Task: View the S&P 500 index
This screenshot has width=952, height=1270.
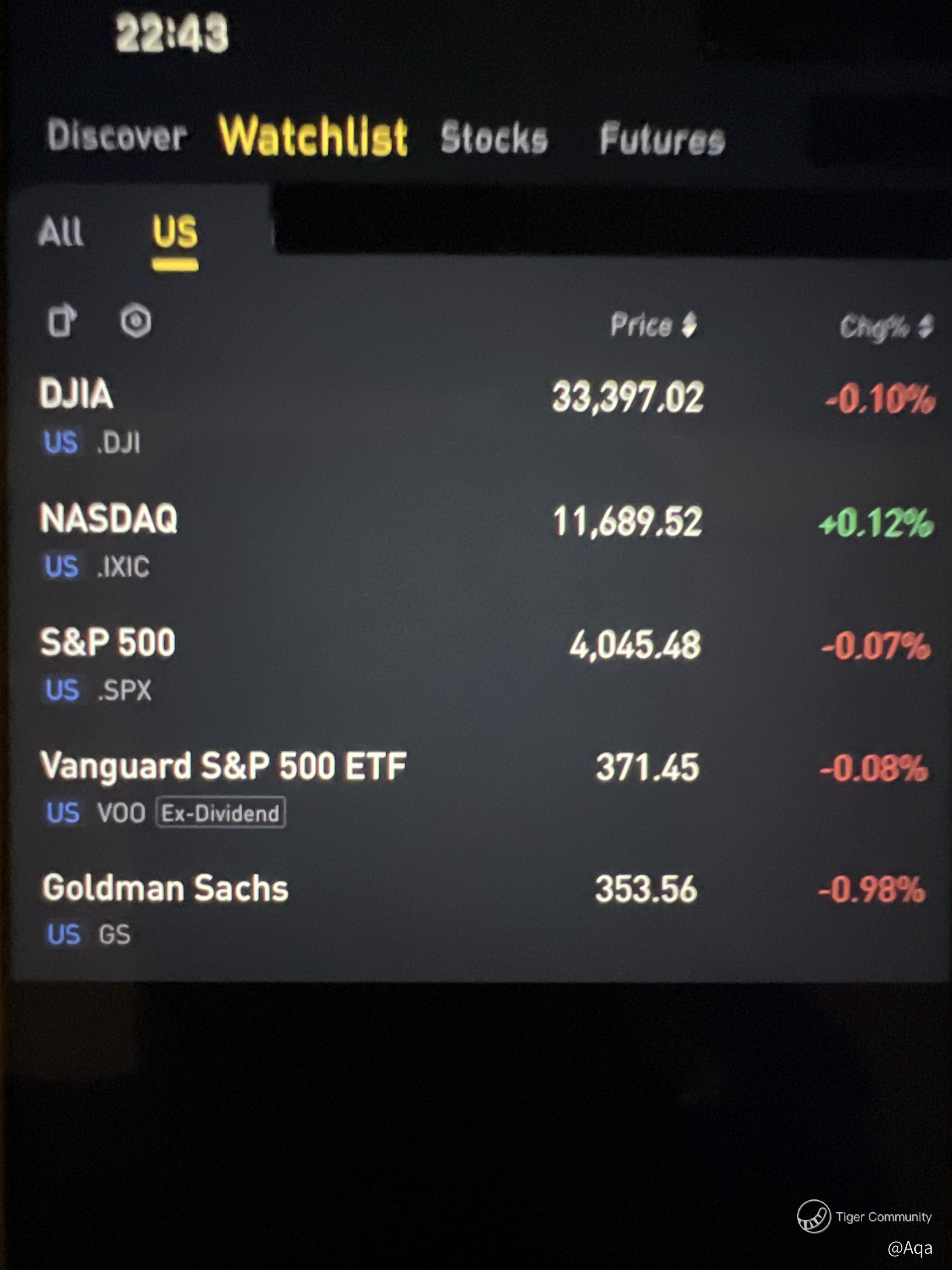Action: [x=108, y=643]
